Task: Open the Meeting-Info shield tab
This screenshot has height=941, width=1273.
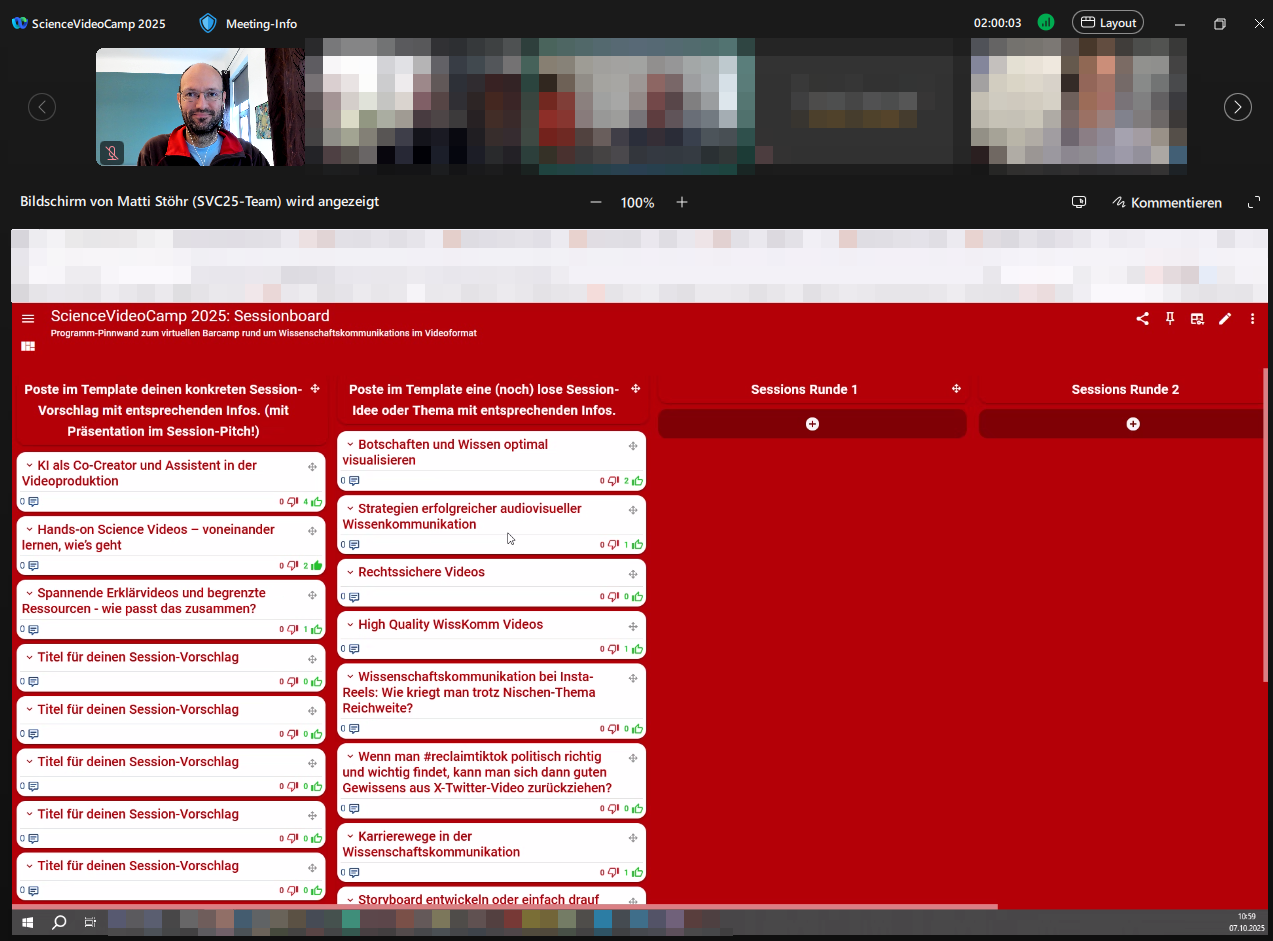Action: pyautogui.click(x=248, y=23)
